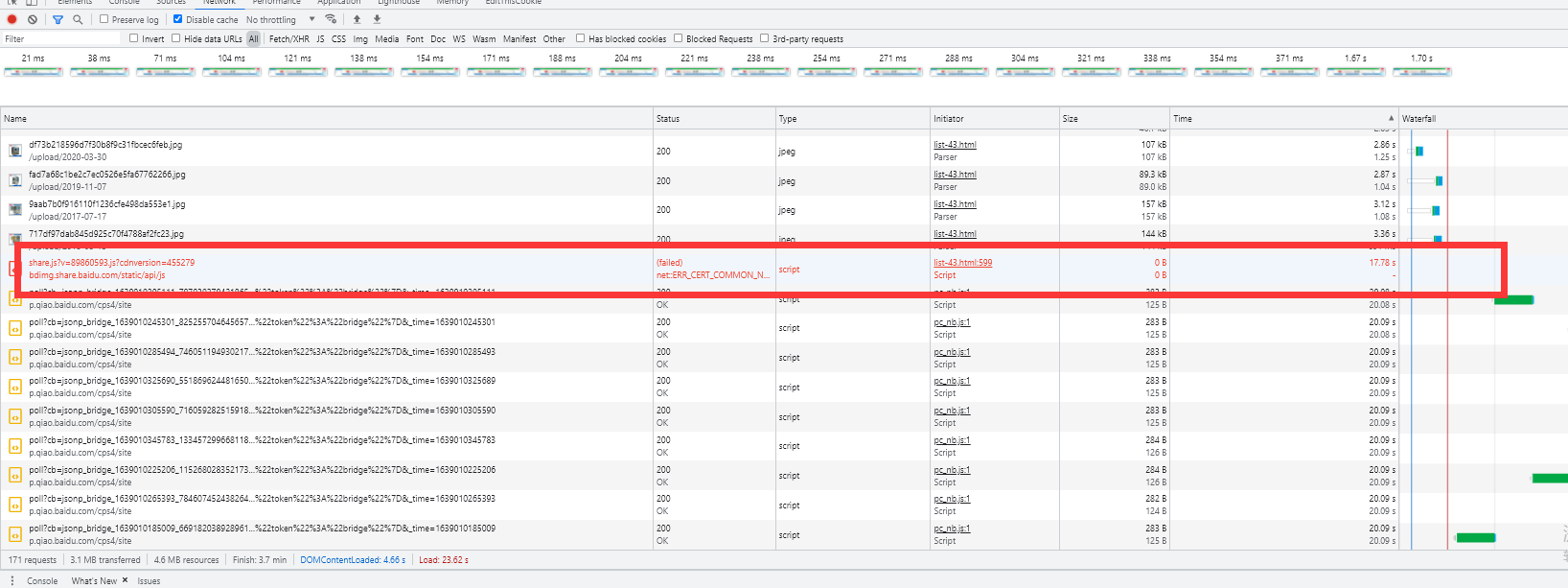The height and width of the screenshot is (588, 1568).
Task: Click Import HAR file upload arrow
Action: 357,19
